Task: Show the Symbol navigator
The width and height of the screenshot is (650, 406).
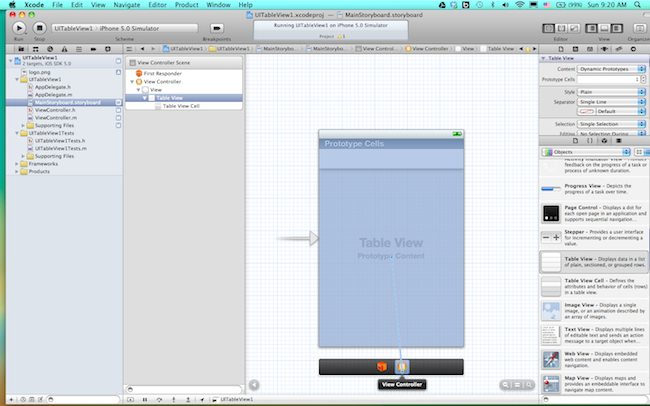Action: (36, 49)
